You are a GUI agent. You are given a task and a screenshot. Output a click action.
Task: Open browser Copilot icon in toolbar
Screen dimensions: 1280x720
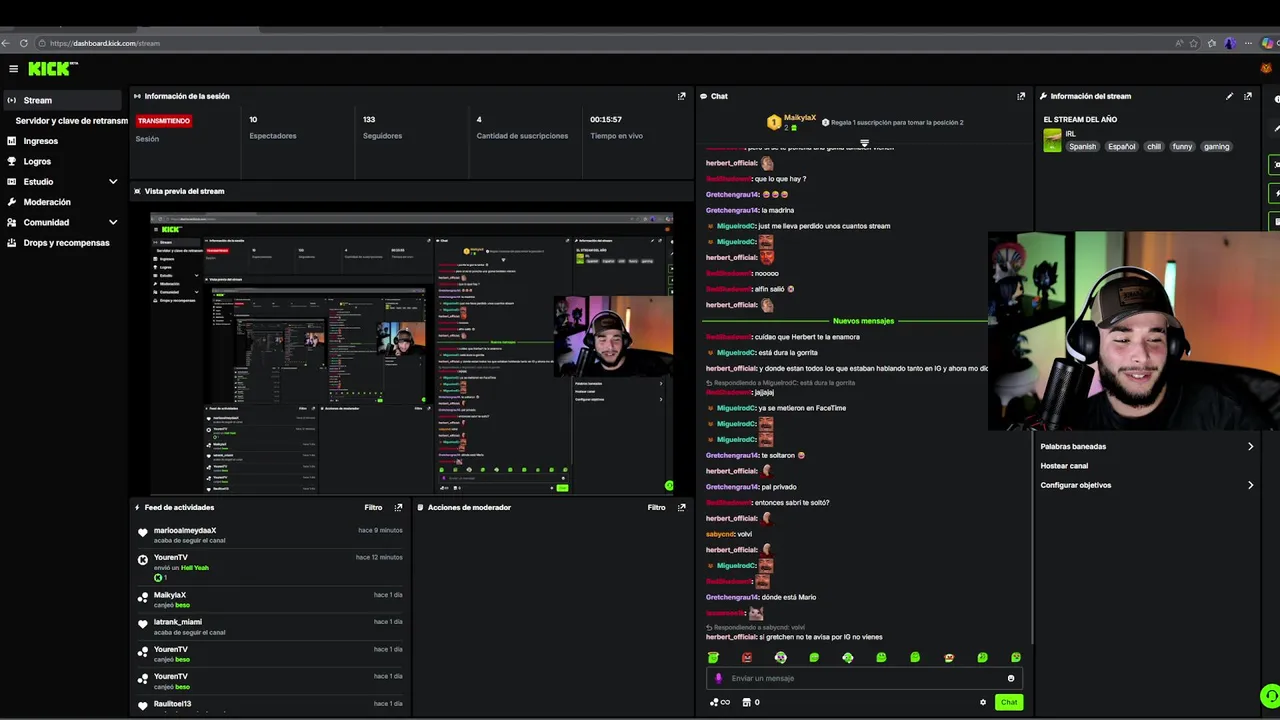1267,43
